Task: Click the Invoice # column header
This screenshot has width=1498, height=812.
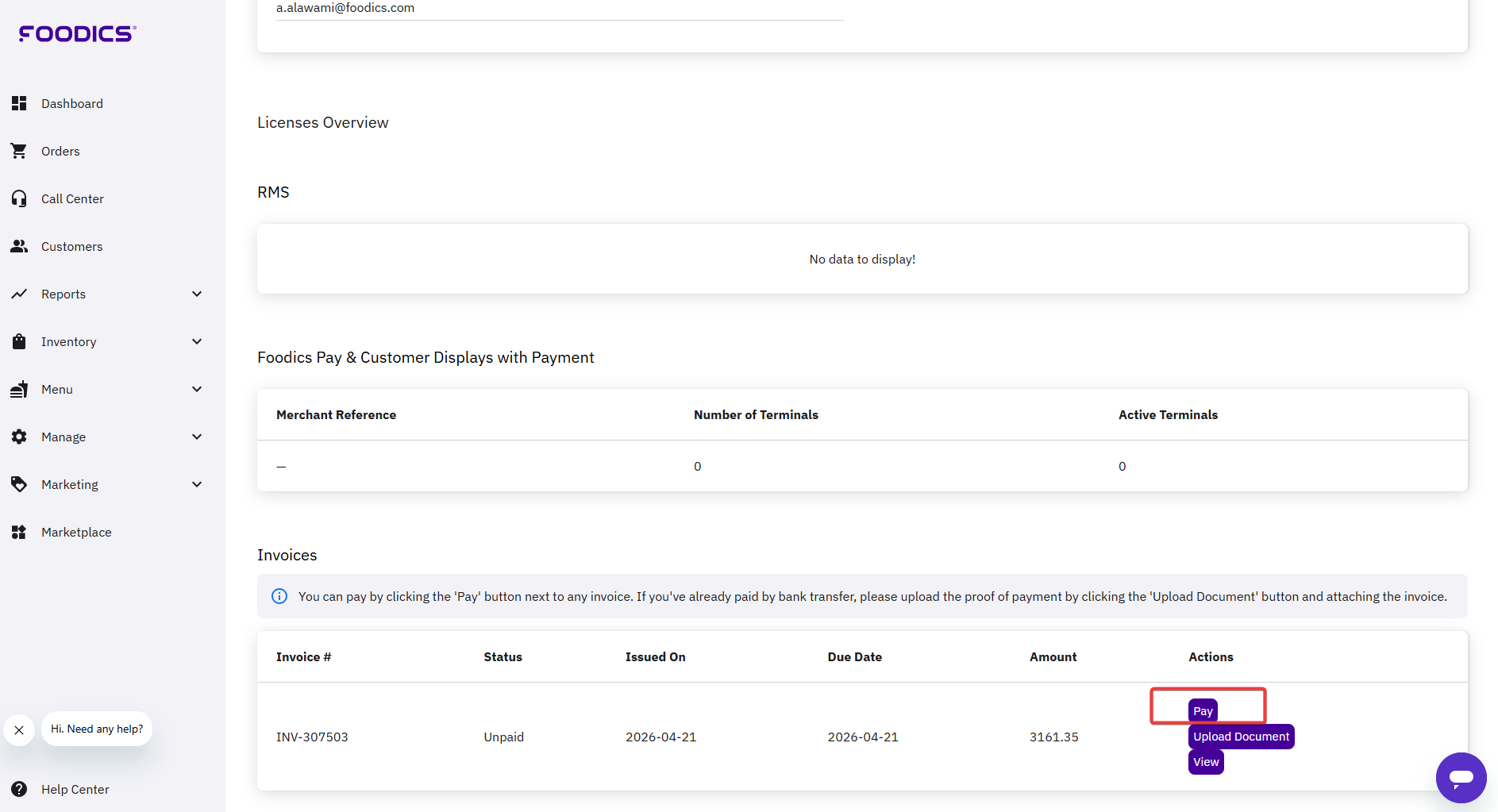Action: pos(303,656)
